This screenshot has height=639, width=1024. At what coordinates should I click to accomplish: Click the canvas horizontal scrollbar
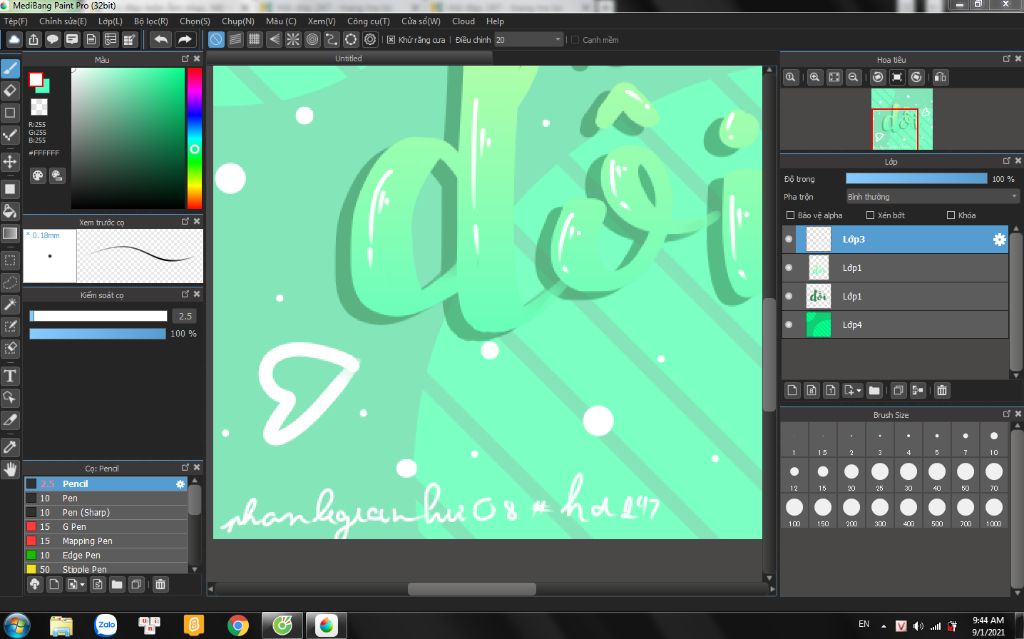tap(472, 589)
